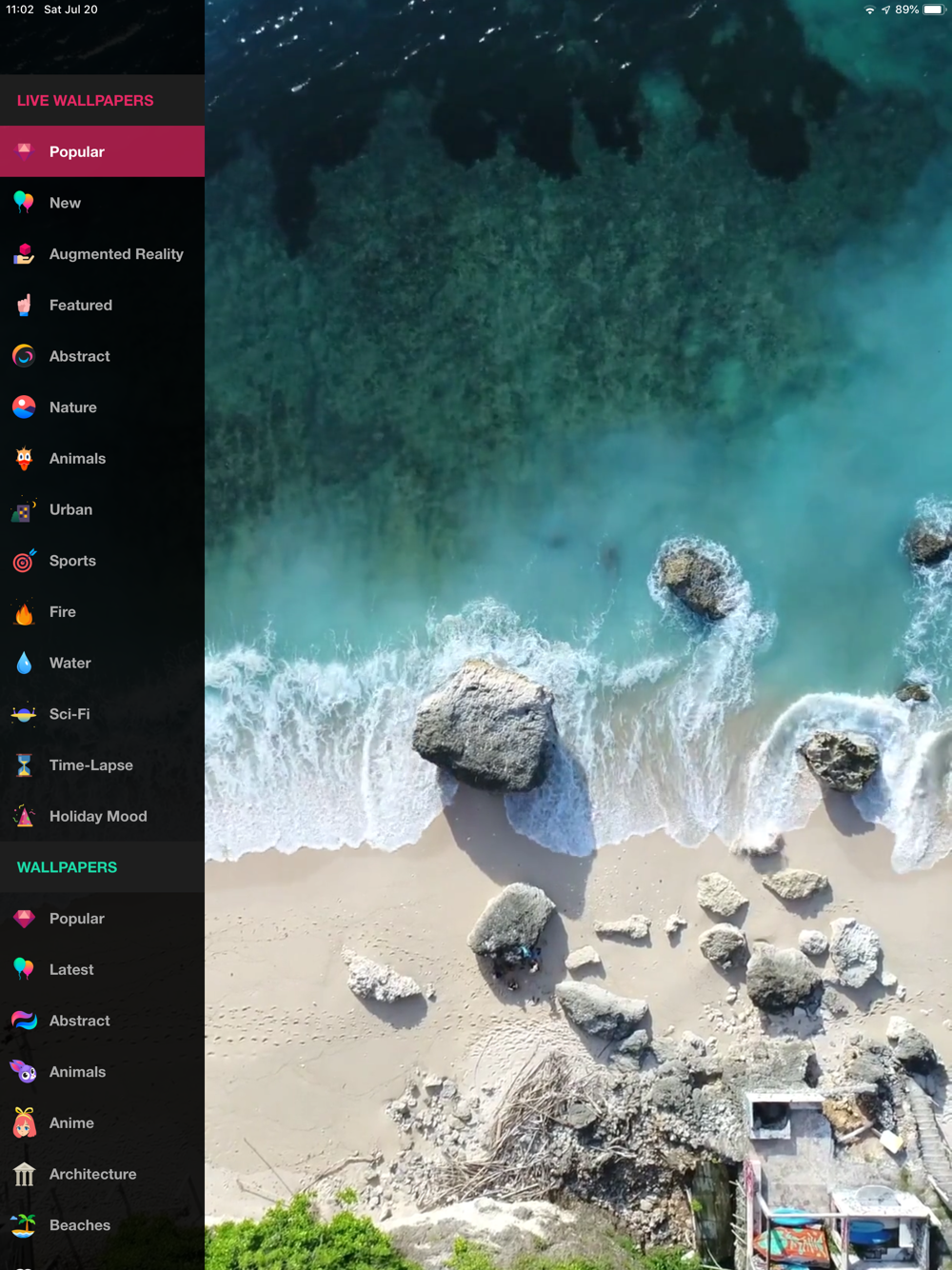Tap the Wi-Fi icon in status bar

(869, 10)
